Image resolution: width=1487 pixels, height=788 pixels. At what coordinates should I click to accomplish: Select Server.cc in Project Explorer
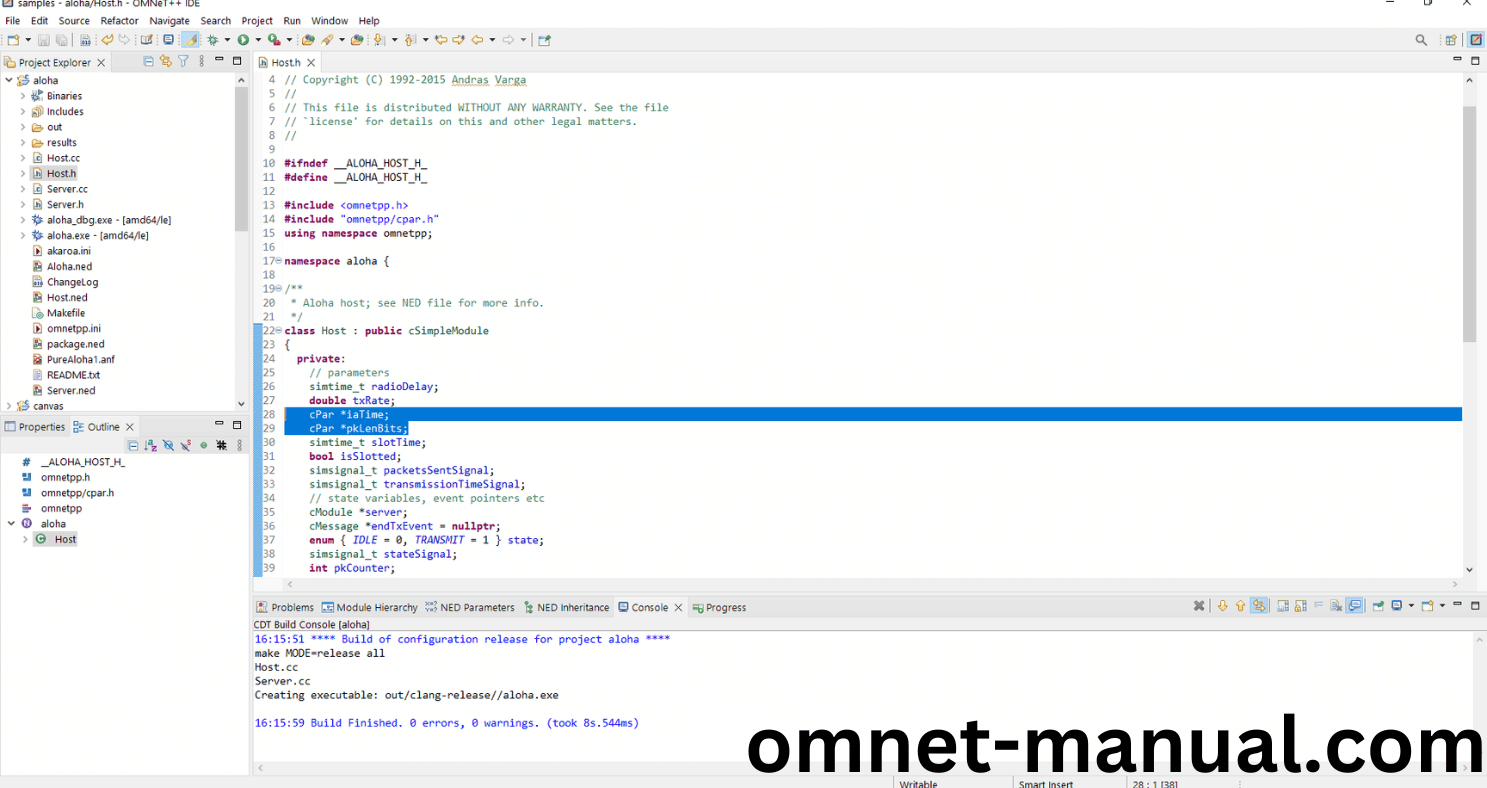[x=67, y=189]
